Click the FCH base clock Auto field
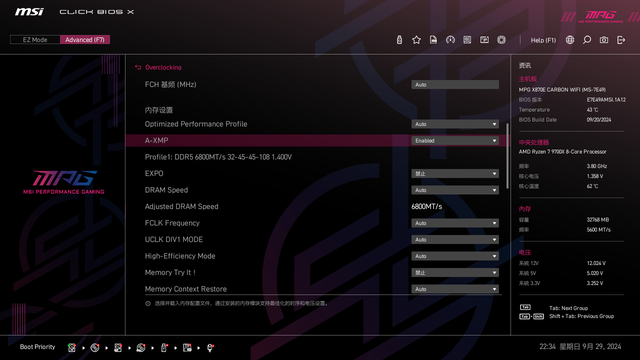640x360 pixels. (x=455, y=84)
